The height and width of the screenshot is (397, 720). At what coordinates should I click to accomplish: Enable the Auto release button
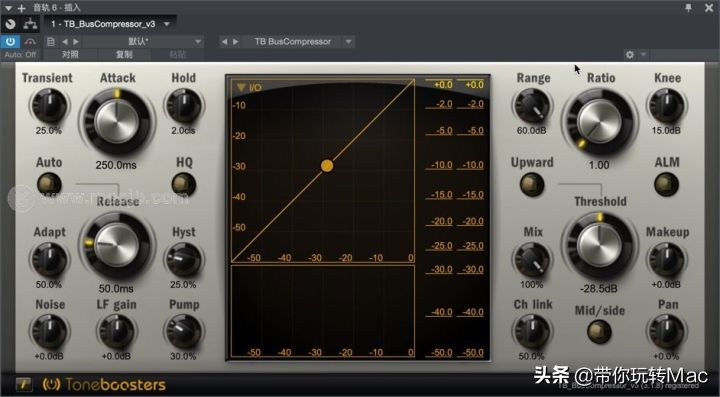[x=49, y=184]
